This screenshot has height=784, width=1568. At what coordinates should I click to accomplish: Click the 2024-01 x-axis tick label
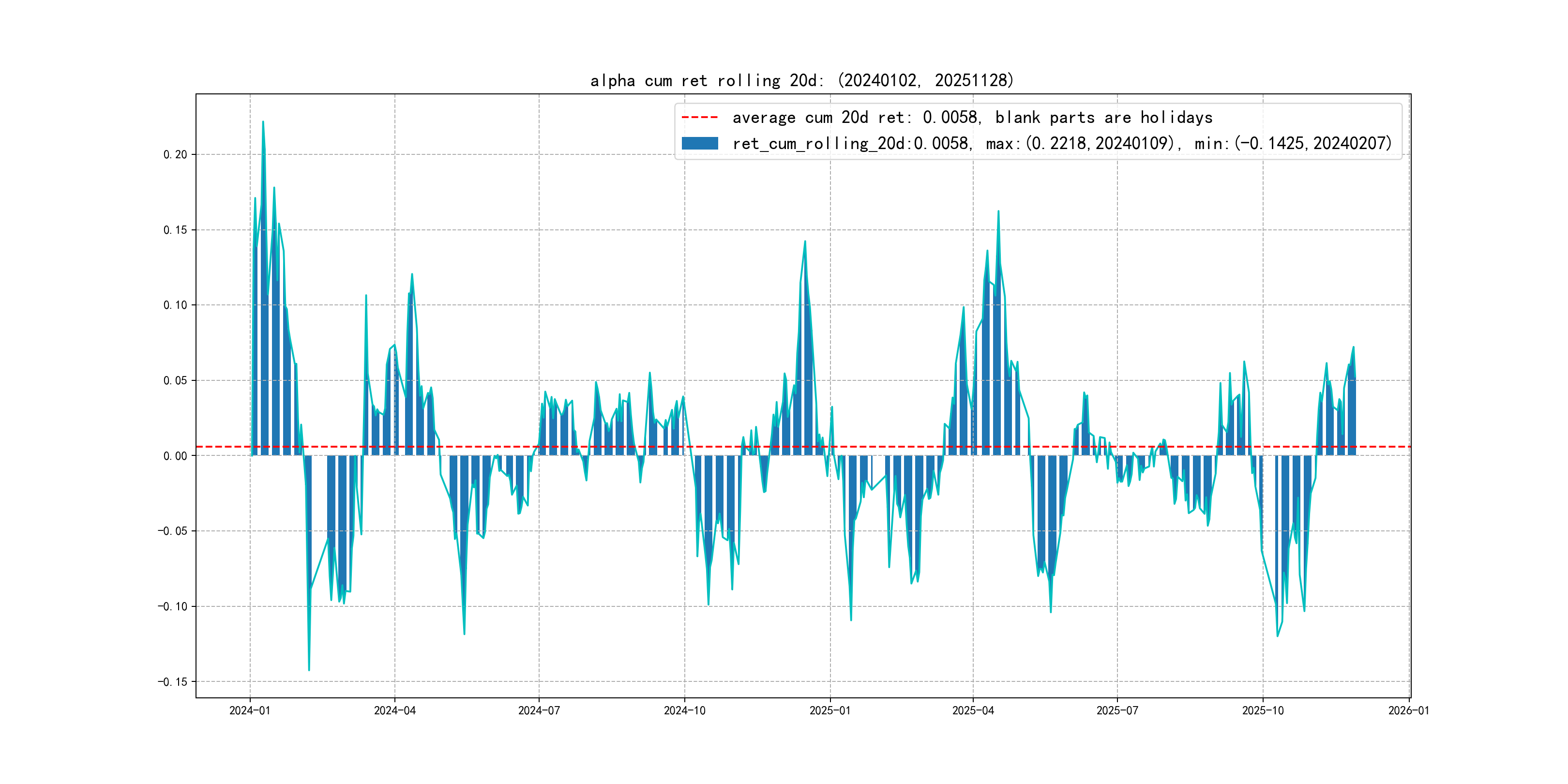[250, 710]
